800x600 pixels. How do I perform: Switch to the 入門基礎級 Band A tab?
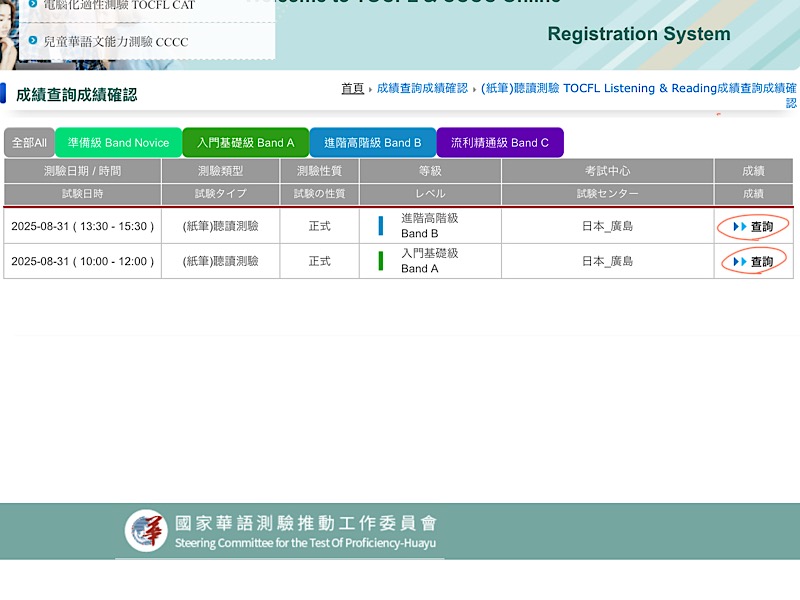click(x=245, y=143)
